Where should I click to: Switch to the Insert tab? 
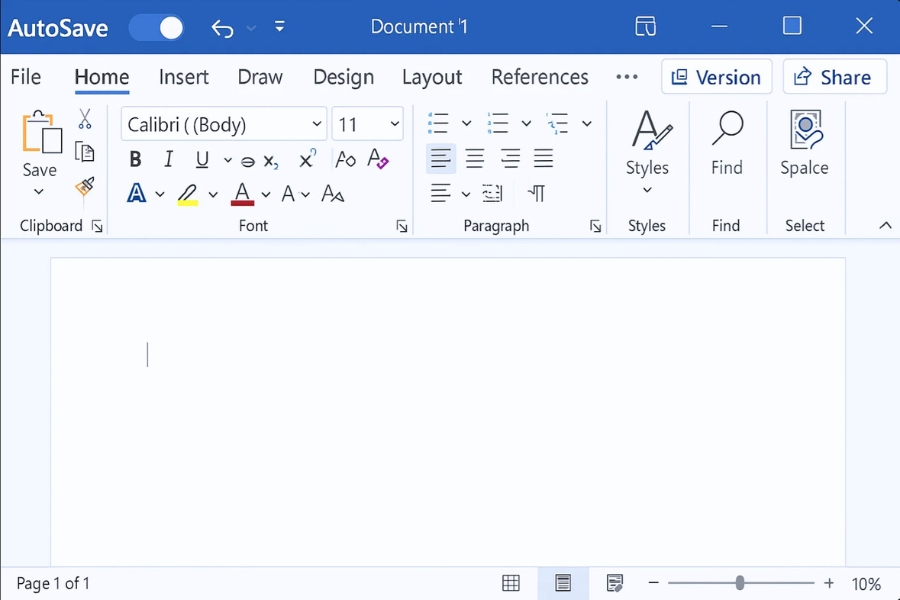[x=184, y=77]
